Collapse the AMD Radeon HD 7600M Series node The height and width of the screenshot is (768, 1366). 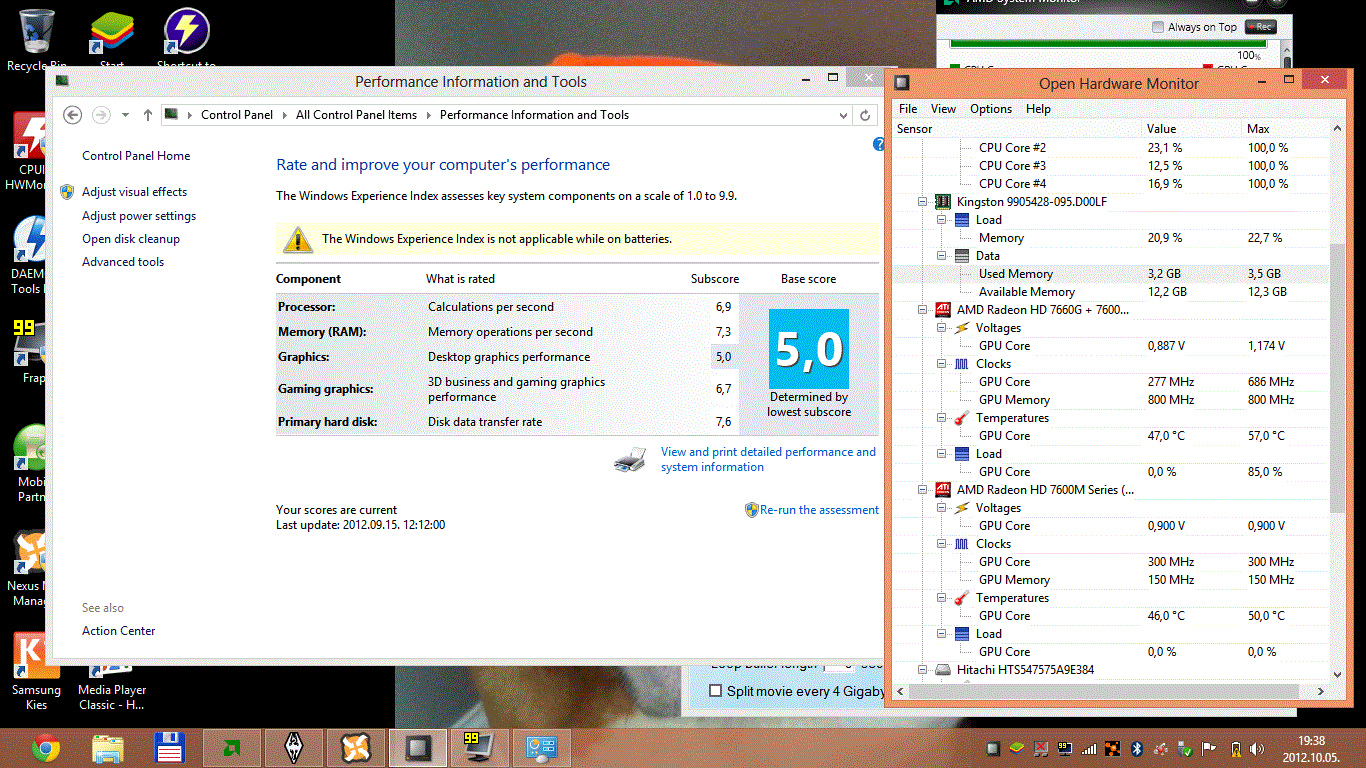tap(923, 490)
